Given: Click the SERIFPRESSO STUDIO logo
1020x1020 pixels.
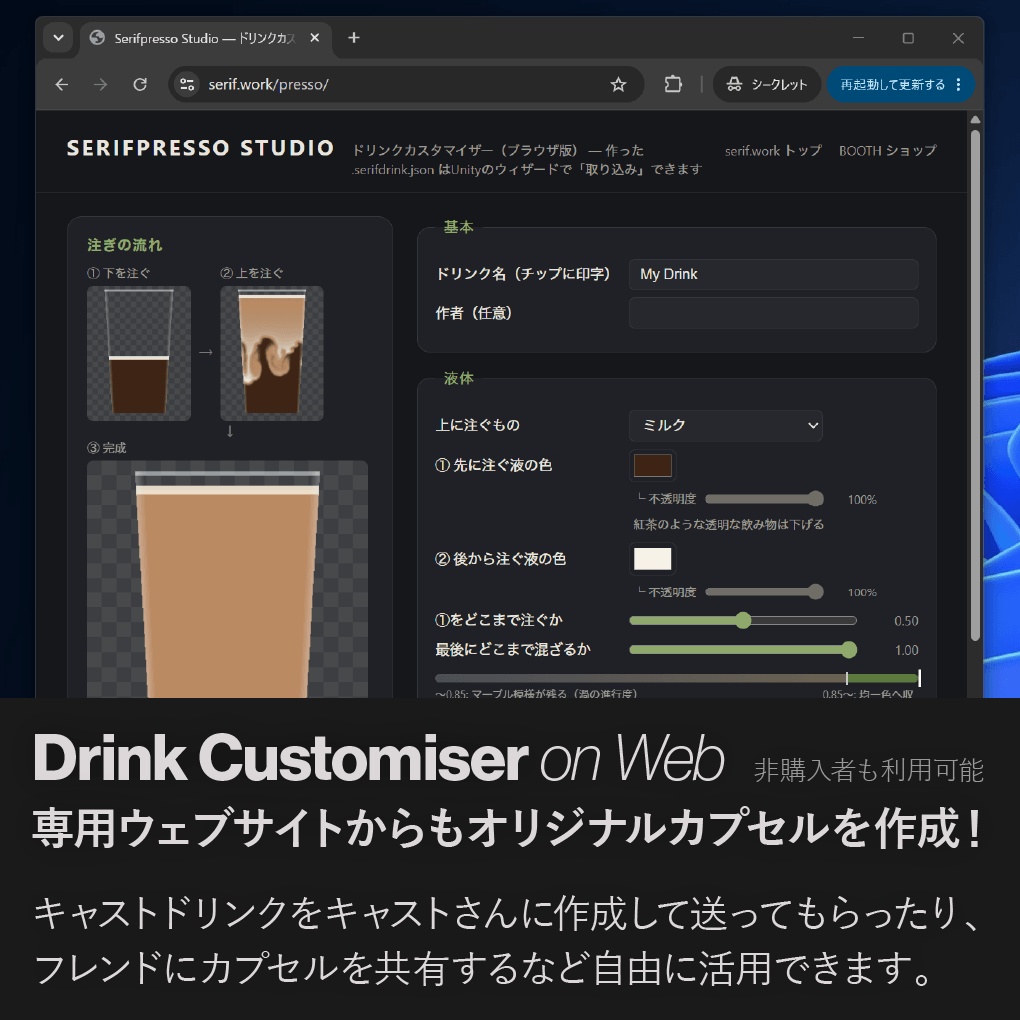Looking at the screenshot, I should tap(200, 148).
